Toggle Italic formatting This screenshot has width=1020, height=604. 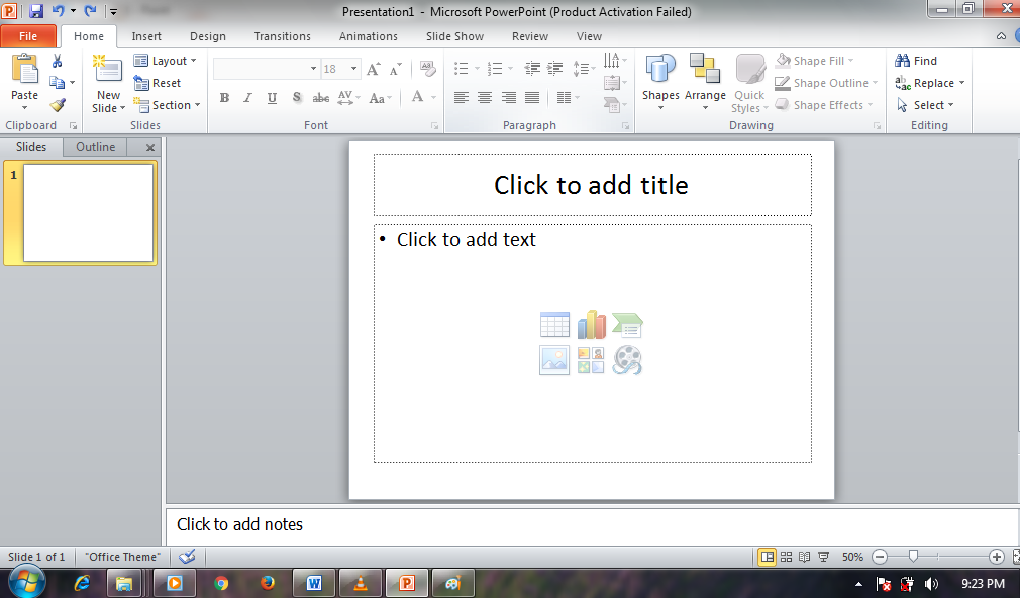tap(247, 98)
